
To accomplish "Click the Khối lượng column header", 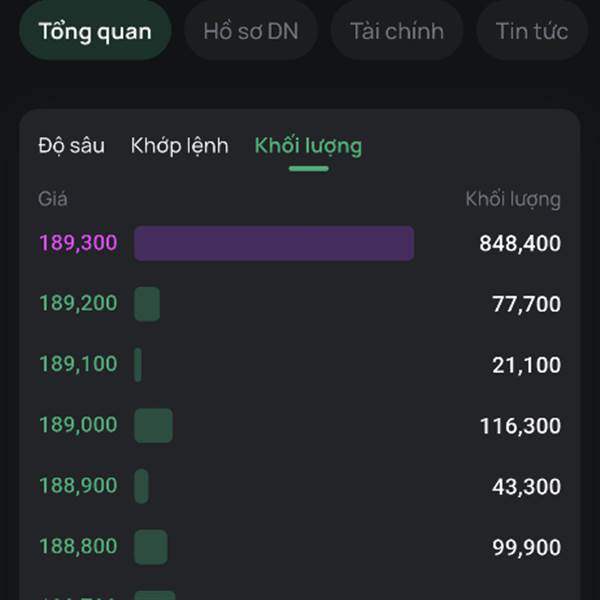I will pyautogui.click(x=513, y=199).
